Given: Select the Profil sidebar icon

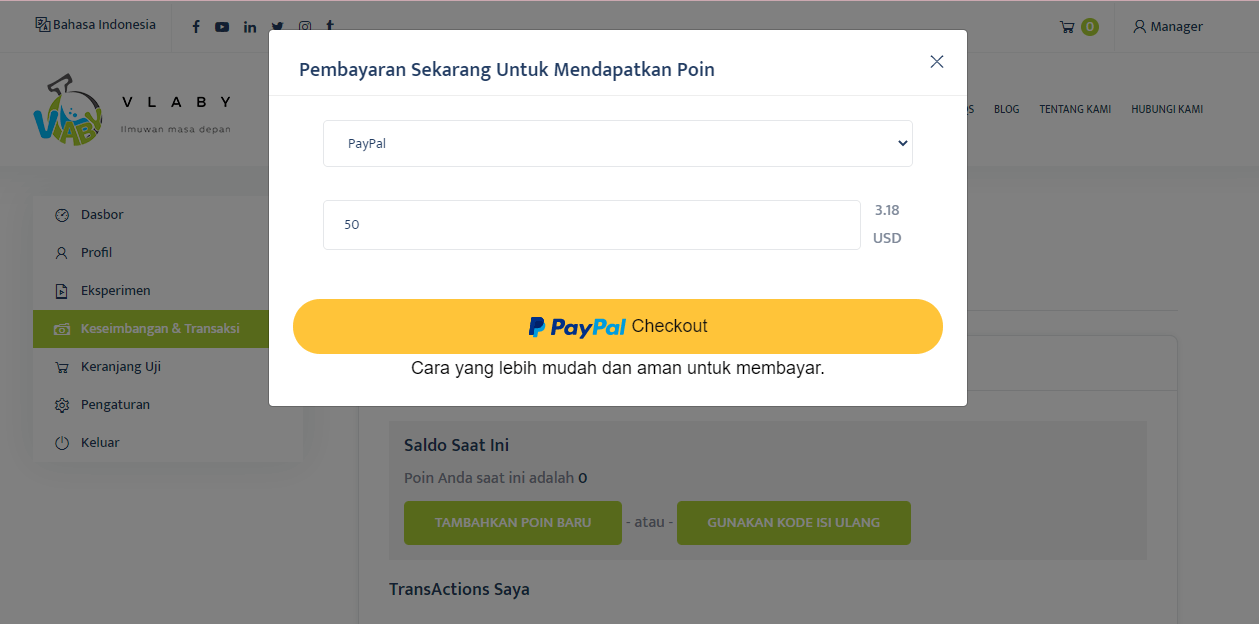Looking at the screenshot, I should (60, 252).
